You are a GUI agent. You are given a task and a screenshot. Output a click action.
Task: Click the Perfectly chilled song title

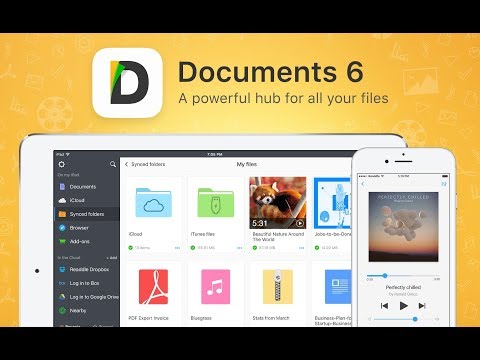[403, 287]
